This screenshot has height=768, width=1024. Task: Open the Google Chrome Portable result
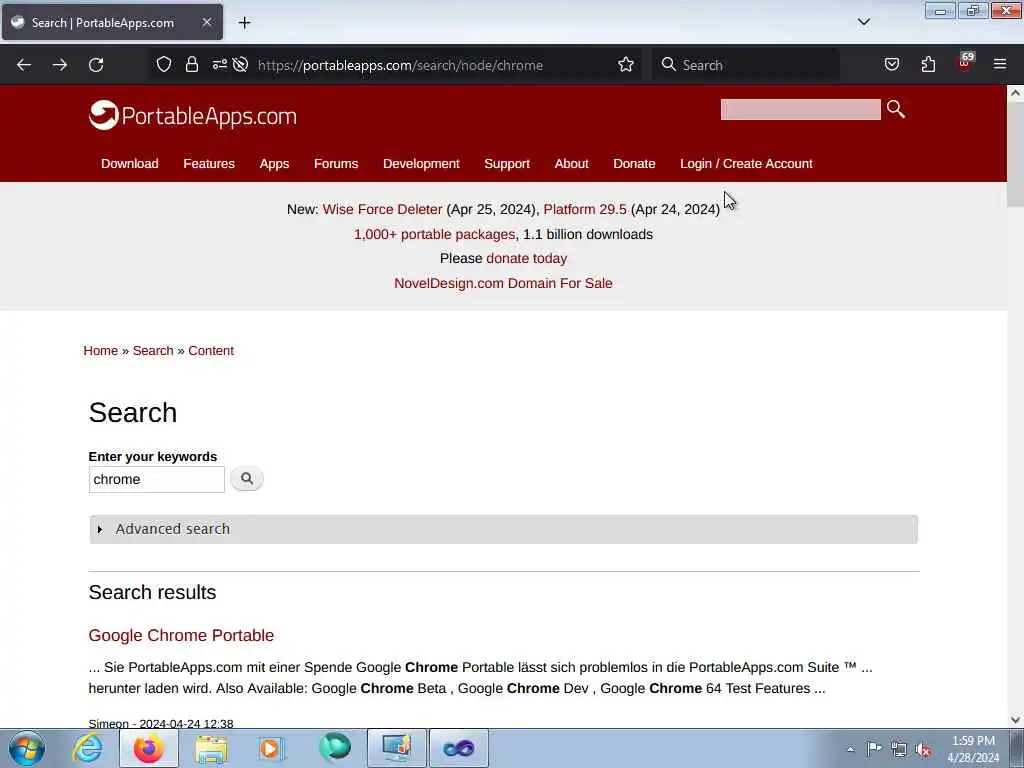pyautogui.click(x=181, y=635)
